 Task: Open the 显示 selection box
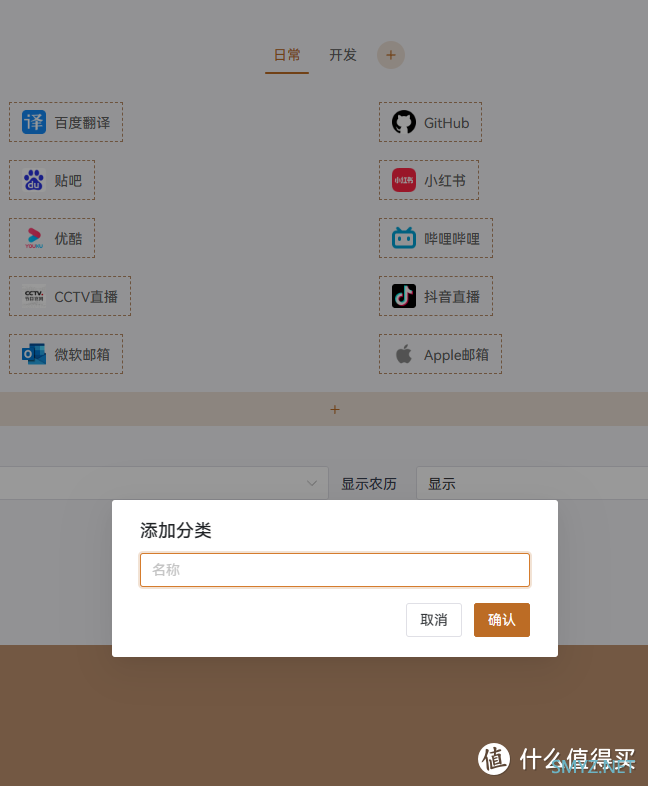532,483
